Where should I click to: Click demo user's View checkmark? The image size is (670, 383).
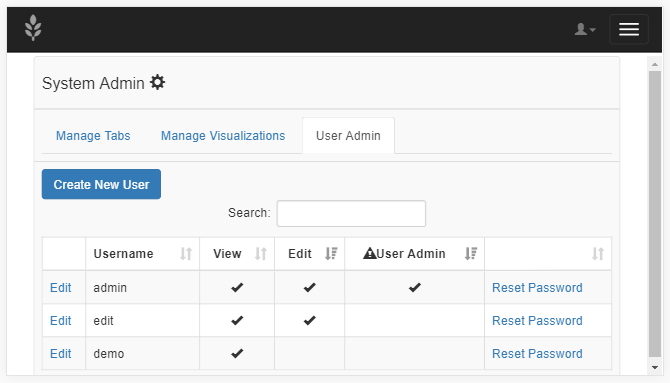[x=237, y=353]
